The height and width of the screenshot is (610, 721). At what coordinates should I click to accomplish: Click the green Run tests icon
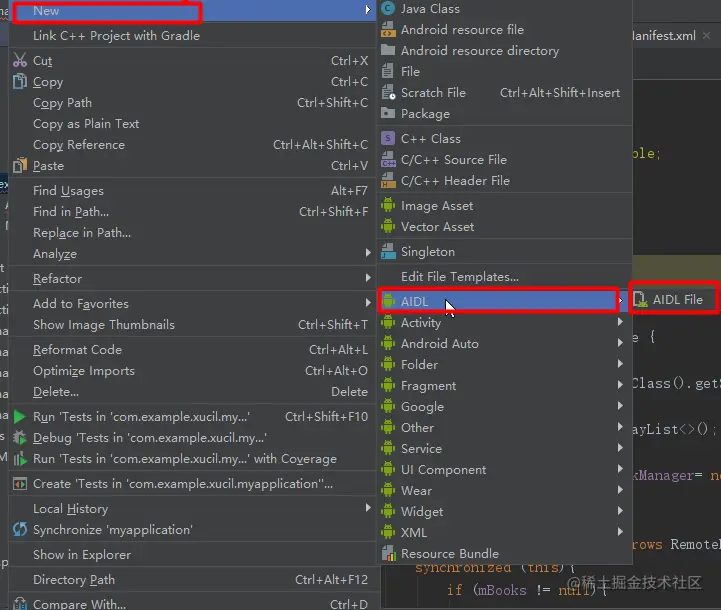pos(20,416)
